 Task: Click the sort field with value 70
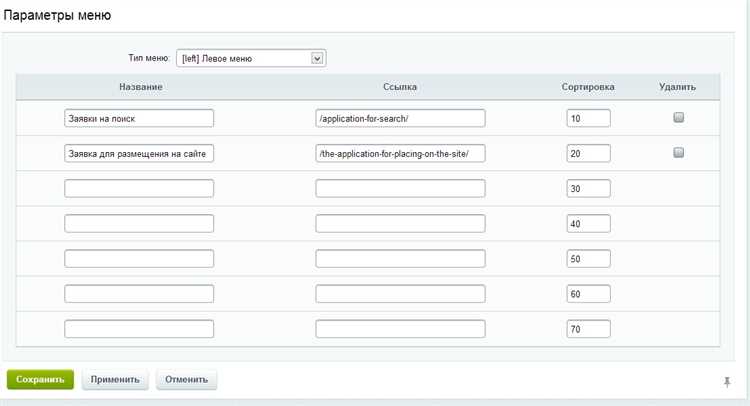point(588,329)
